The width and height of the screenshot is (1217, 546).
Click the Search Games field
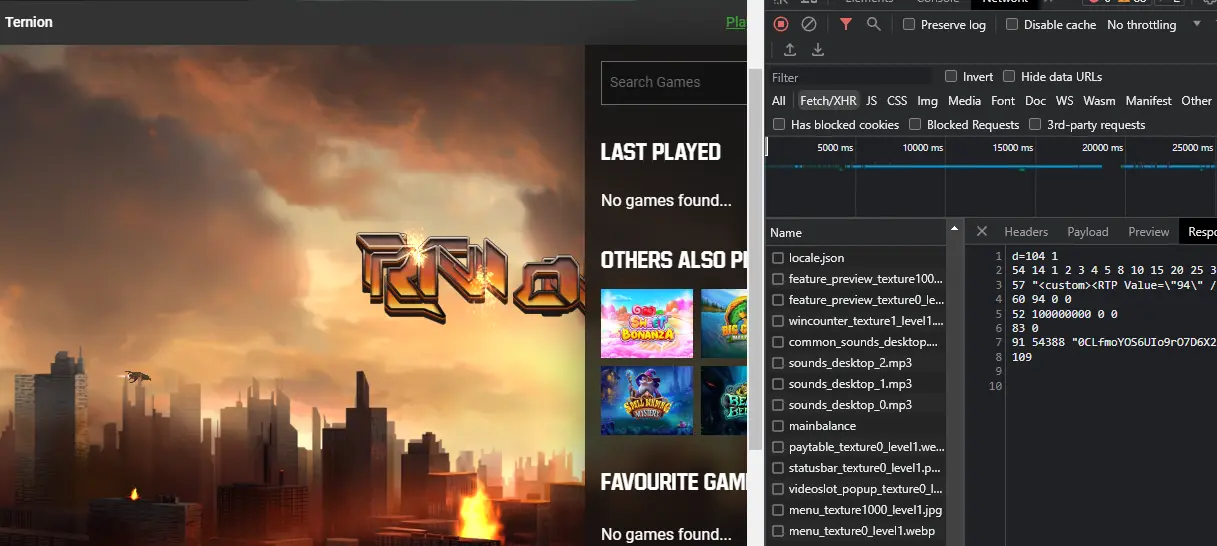point(674,82)
